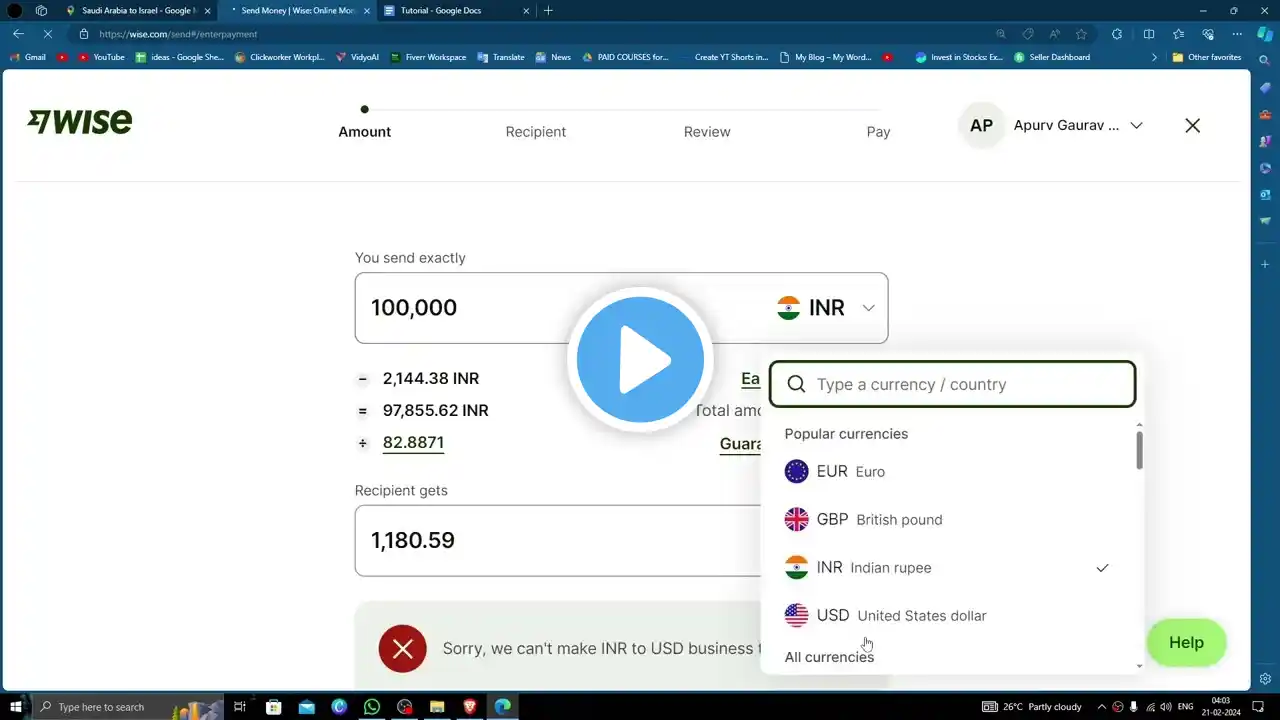Open the Help chat button

[1186, 643]
